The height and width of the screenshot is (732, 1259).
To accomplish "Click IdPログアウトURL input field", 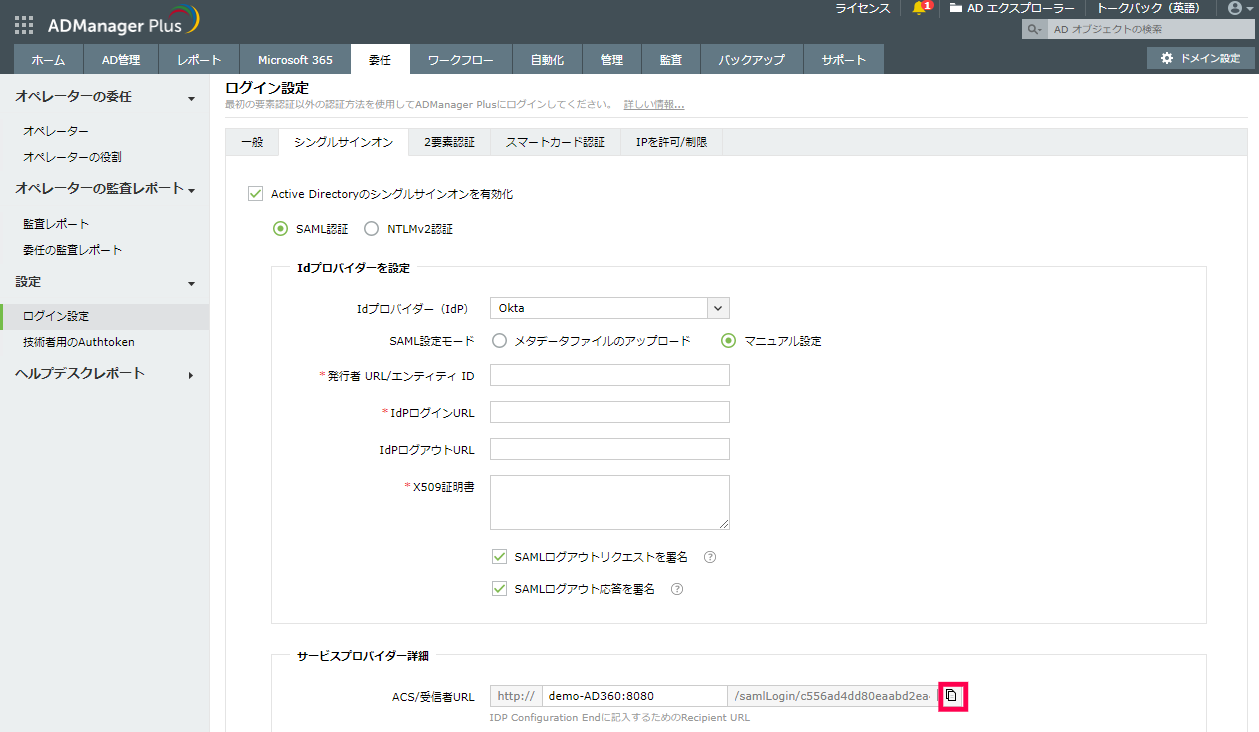I will coord(610,449).
